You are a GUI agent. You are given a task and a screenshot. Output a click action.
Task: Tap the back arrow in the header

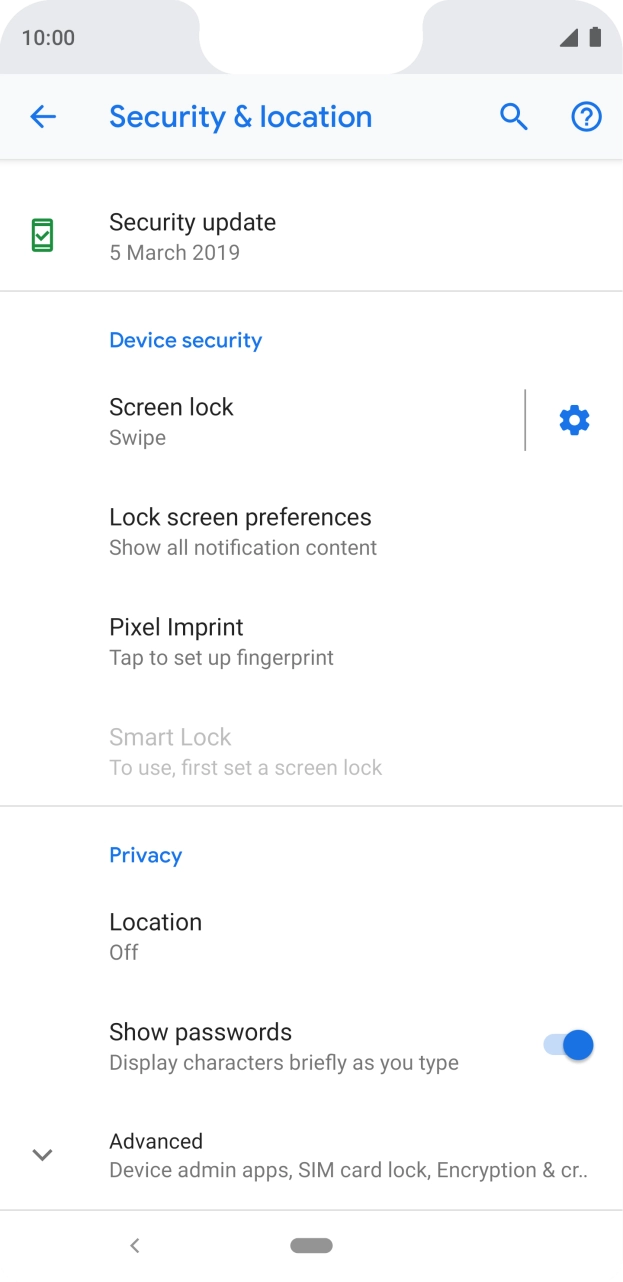tap(43, 117)
